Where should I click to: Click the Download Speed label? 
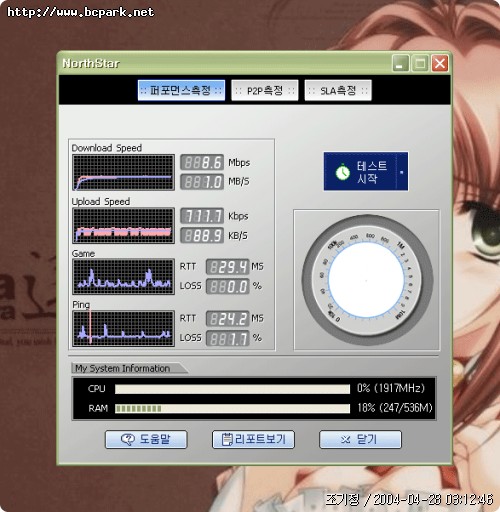click(x=107, y=148)
